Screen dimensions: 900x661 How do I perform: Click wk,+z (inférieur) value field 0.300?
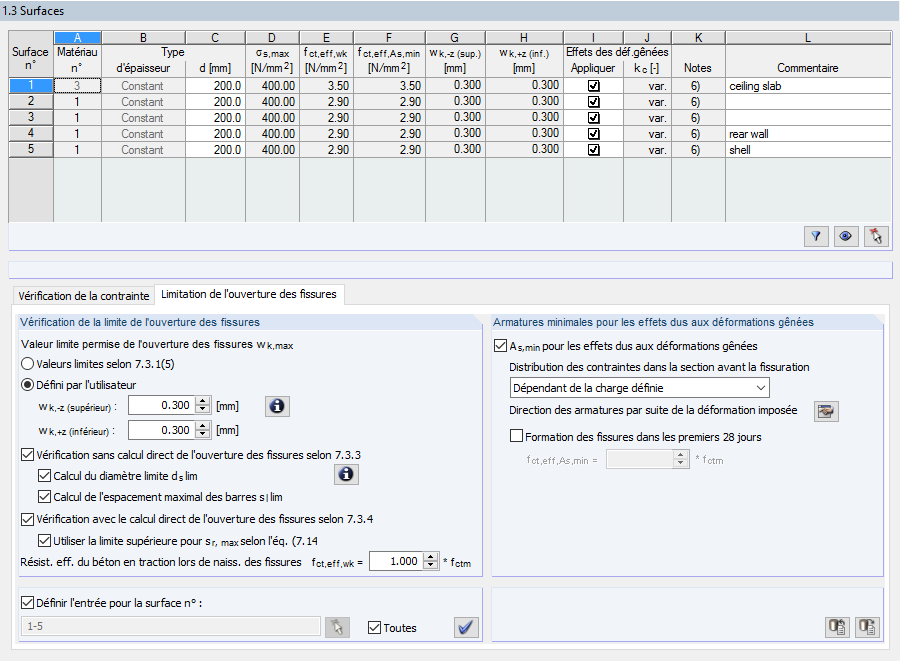pos(162,430)
